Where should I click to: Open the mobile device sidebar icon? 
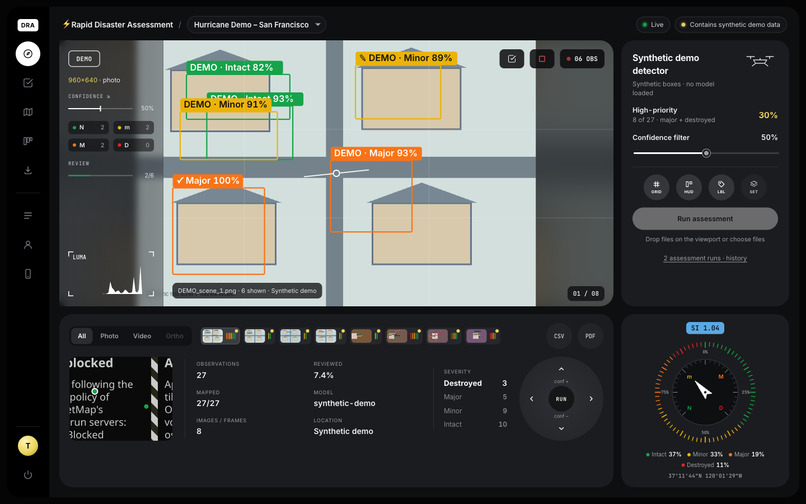tap(28, 274)
